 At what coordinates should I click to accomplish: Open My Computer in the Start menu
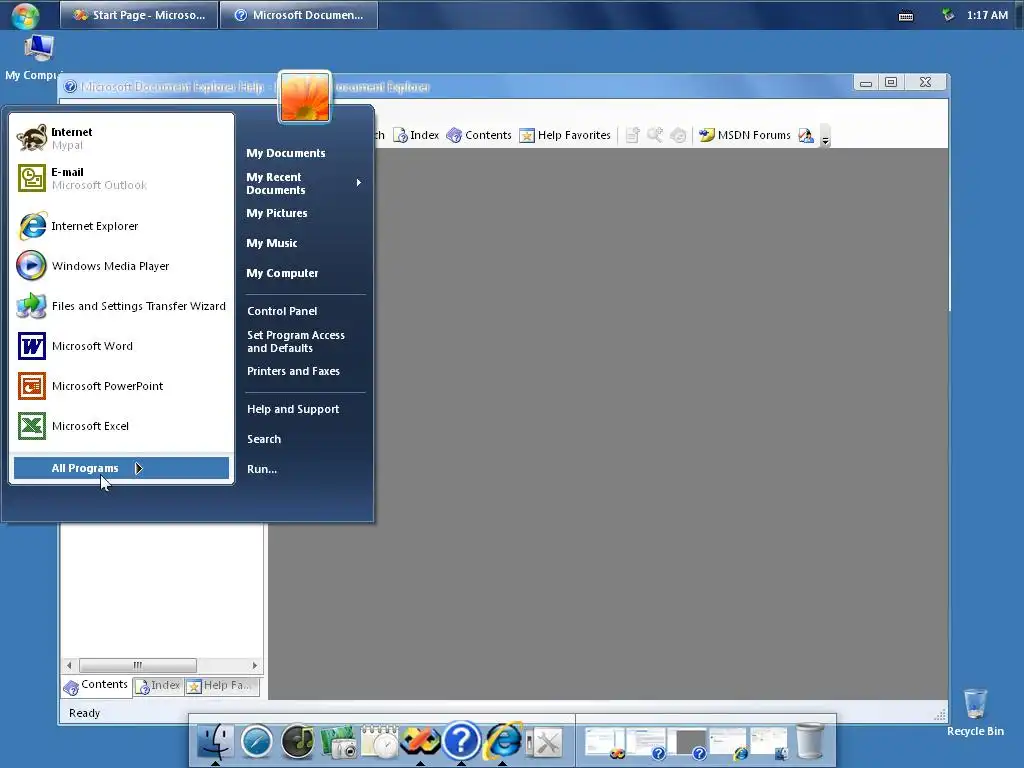tap(282, 273)
